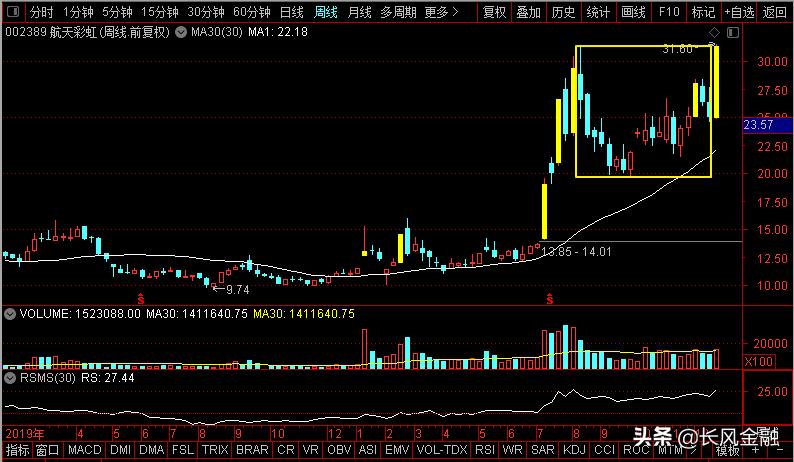794x462 pixels.
Task: Click the 31.60 high price annotation
Action: pyautogui.click(x=678, y=49)
